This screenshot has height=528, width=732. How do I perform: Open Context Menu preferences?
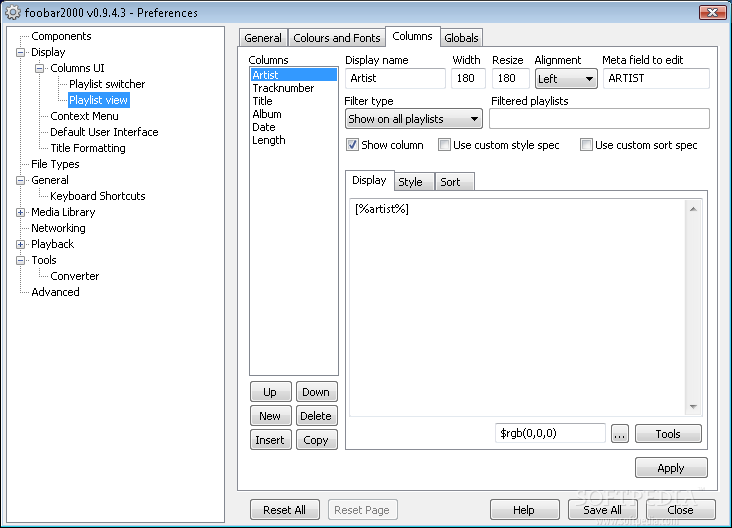(84, 116)
